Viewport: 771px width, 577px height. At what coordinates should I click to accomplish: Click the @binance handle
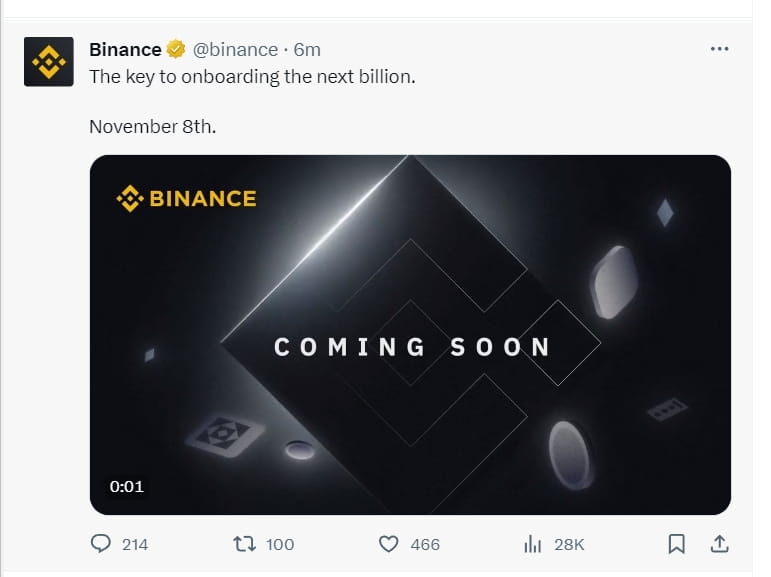pos(236,50)
